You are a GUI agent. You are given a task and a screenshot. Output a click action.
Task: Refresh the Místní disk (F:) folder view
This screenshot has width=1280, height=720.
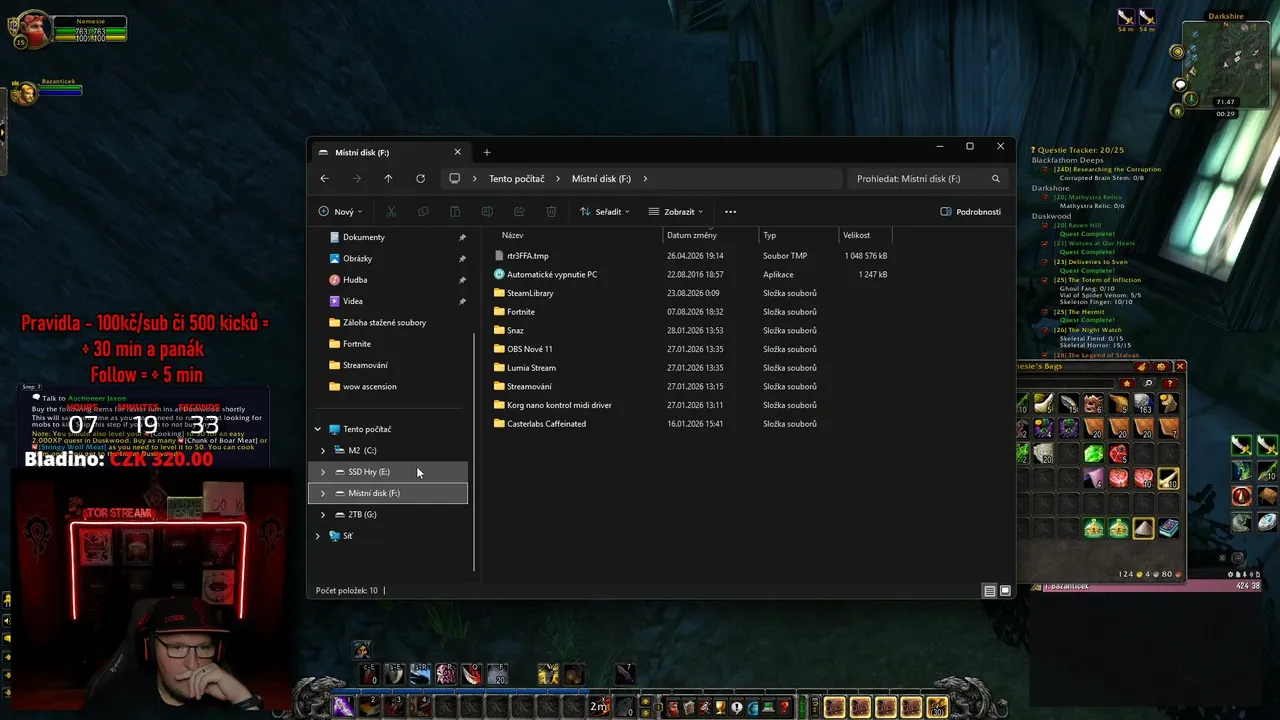420,179
